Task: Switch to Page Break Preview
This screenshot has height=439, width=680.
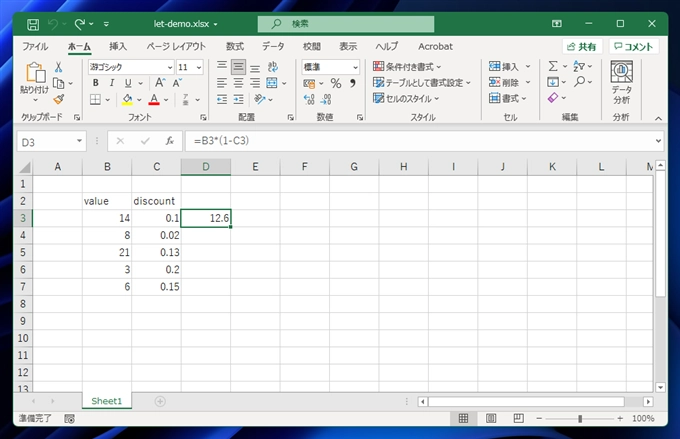Action: click(x=518, y=419)
